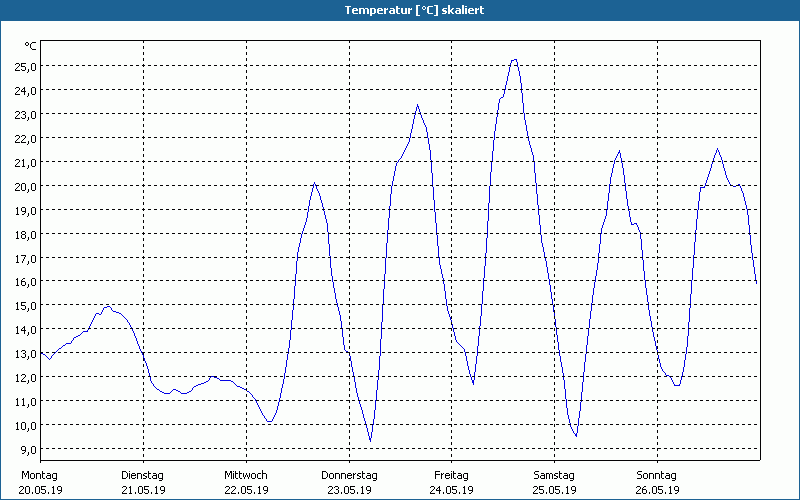This screenshot has height=500, width=800.
Task: Click the 20,0 y-axis value label
Action: (25, 186)
